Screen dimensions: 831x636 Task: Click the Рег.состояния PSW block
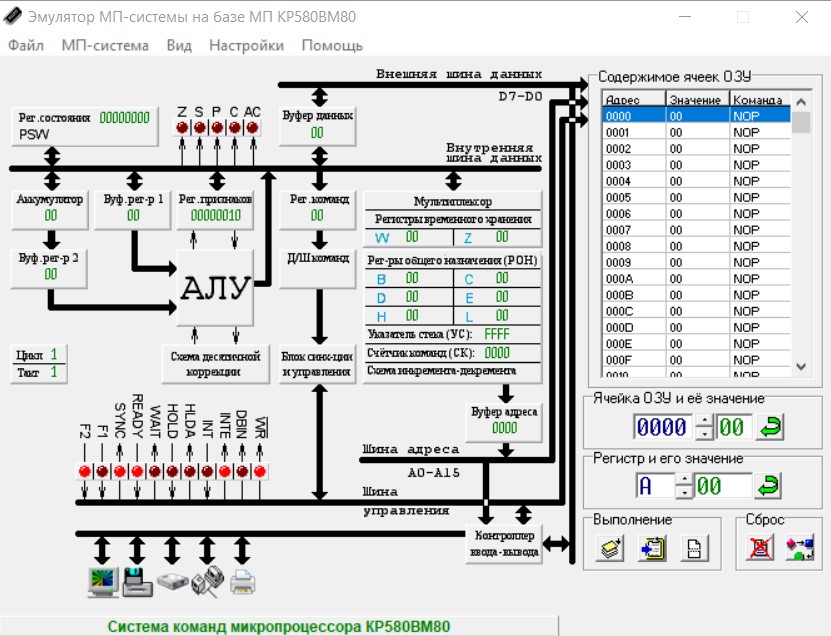pos(84,126)
